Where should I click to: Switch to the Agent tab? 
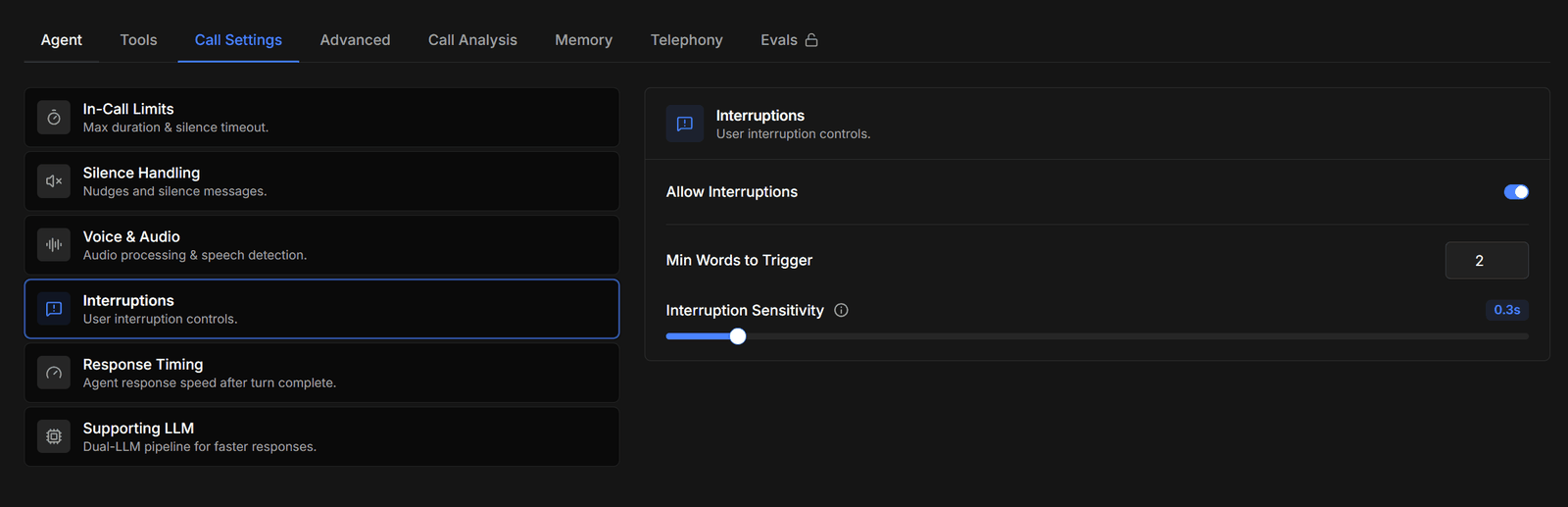(x=61, y=40)
